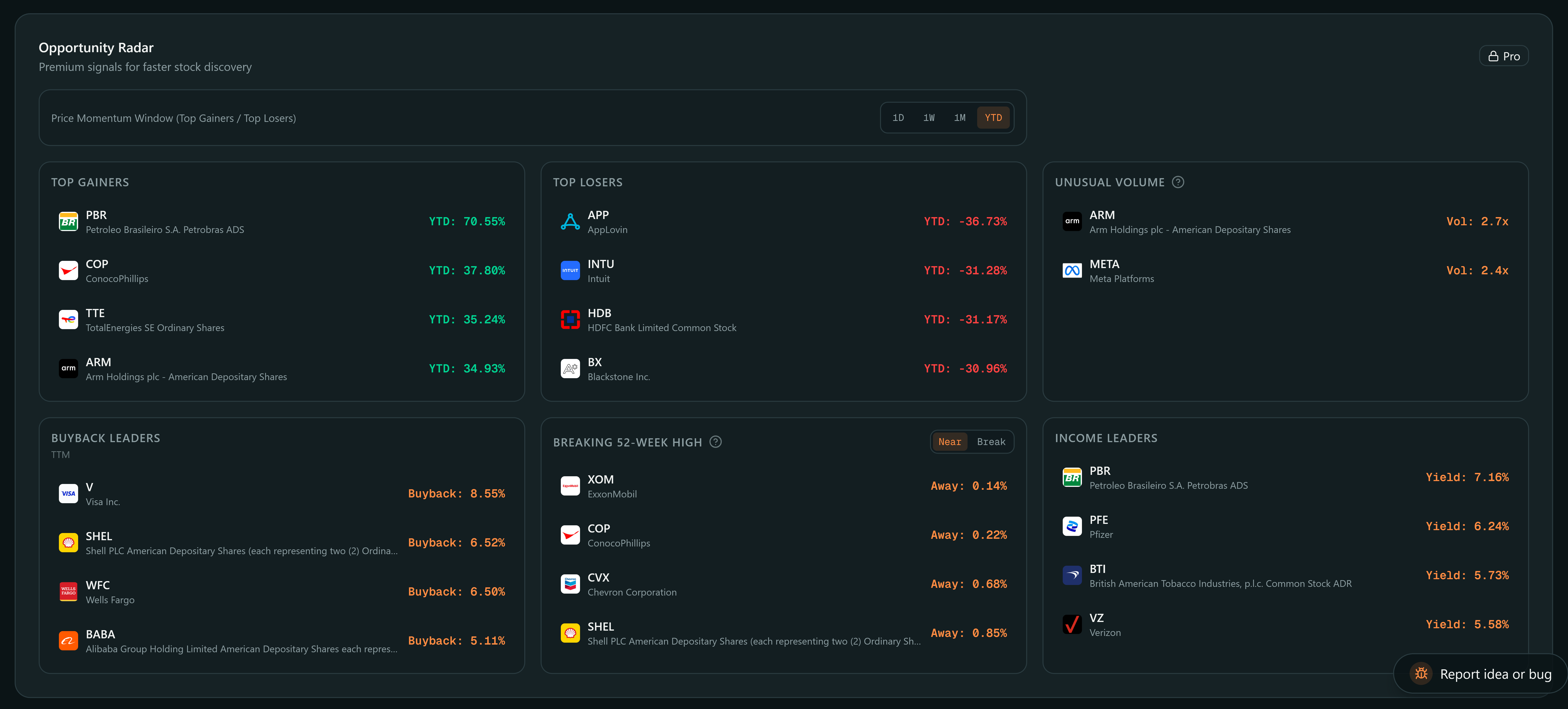Click the Pro button
The image size is (1568, 709).
[1504, 55]
